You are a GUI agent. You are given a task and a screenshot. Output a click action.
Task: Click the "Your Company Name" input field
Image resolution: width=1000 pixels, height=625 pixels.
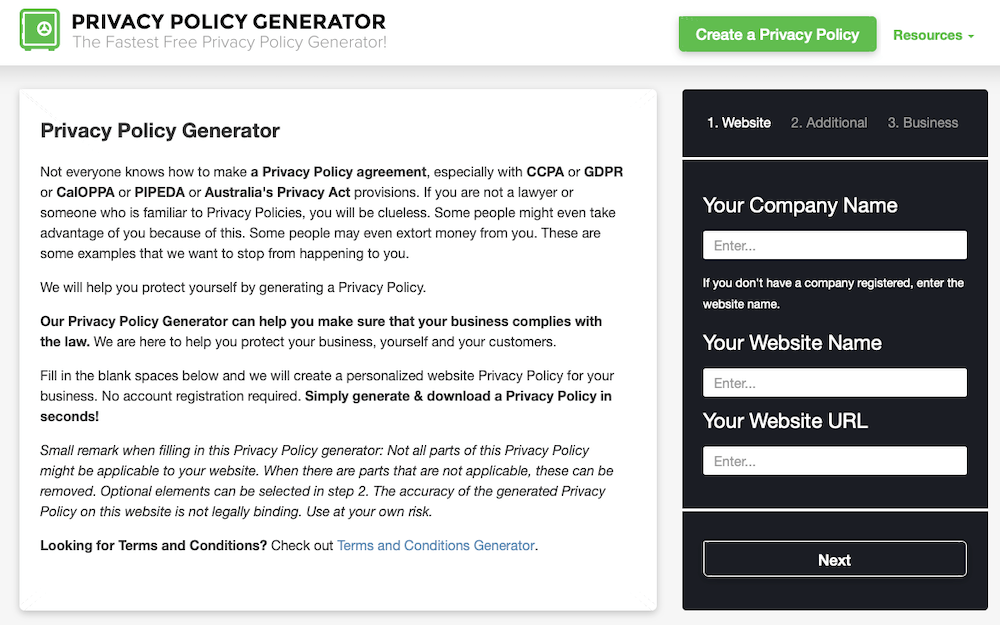tap(834, 244)
